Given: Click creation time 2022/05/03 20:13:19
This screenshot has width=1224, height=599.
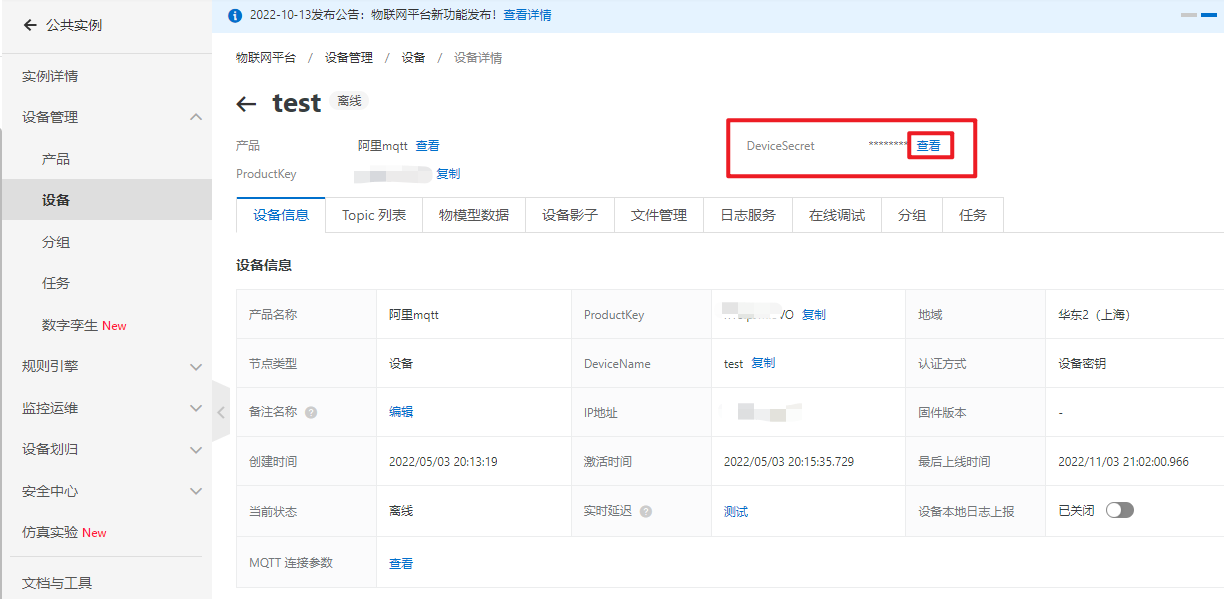Looking at the screenshot, I should tap(443, 462).
